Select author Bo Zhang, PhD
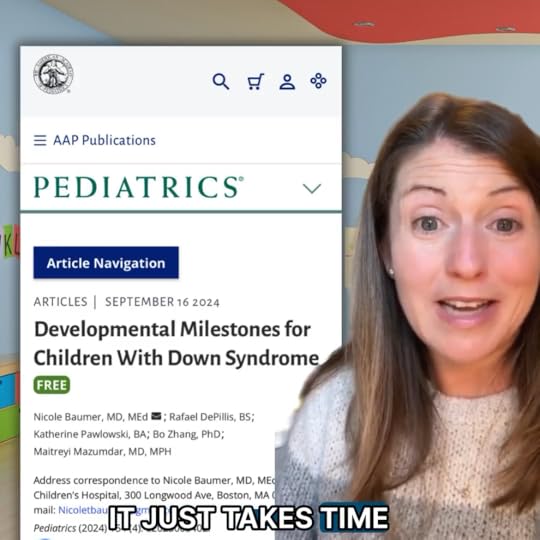Viewport: 540px width, 540px height. pos(187,434)
